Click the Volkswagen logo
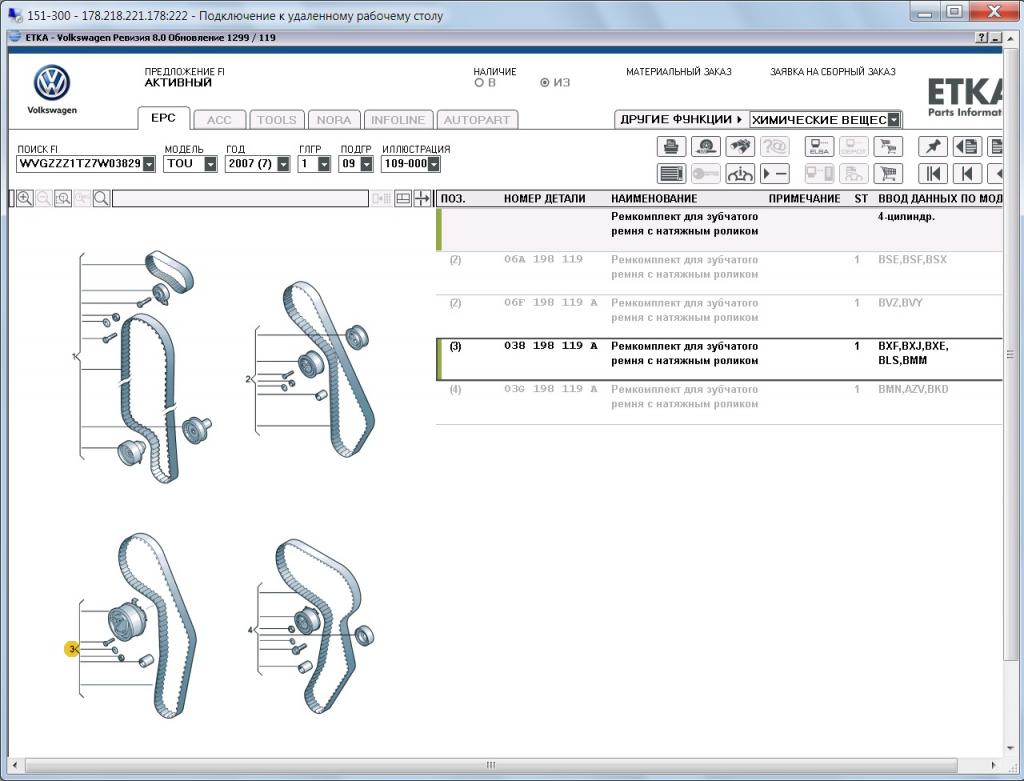The height and width of the screenshot is (781, 1024). (52, 83)
